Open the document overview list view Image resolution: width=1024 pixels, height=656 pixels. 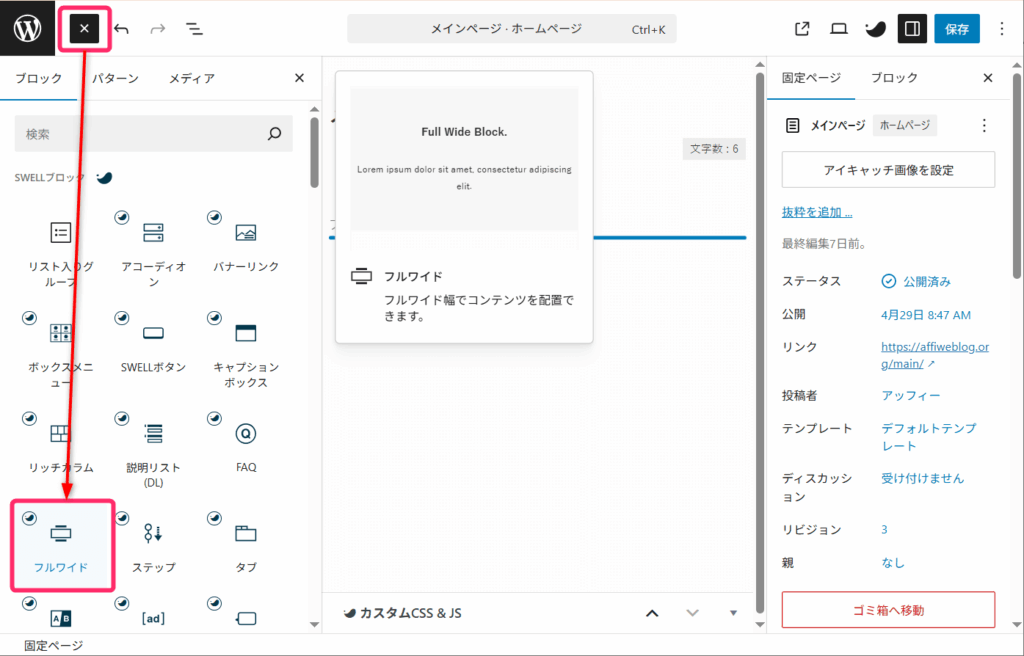[x=194, y=29]
